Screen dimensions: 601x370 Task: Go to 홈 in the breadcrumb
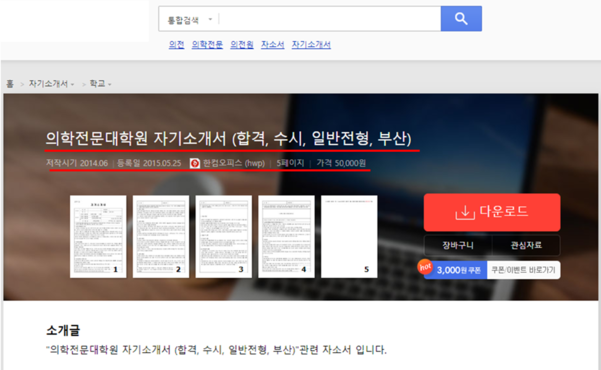10,84
